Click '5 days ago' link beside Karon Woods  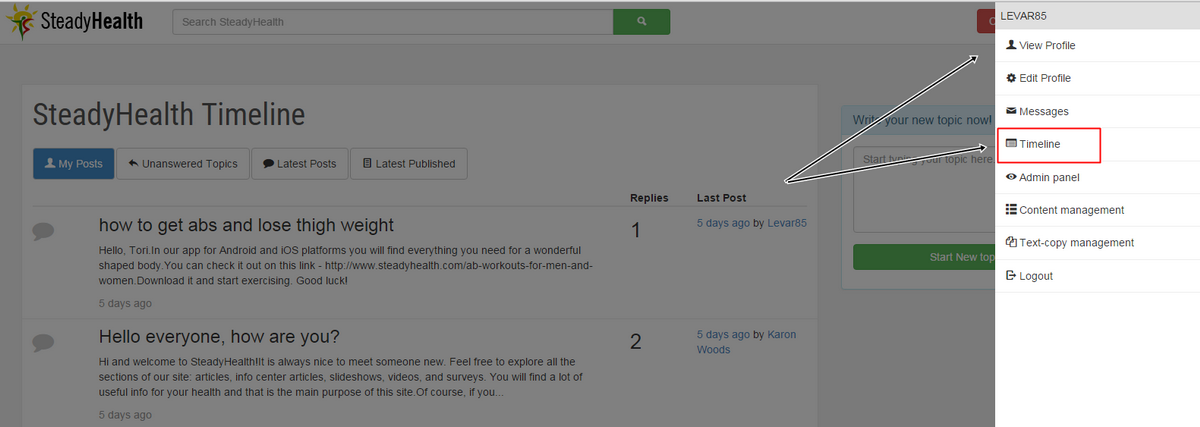pos(723,334)
